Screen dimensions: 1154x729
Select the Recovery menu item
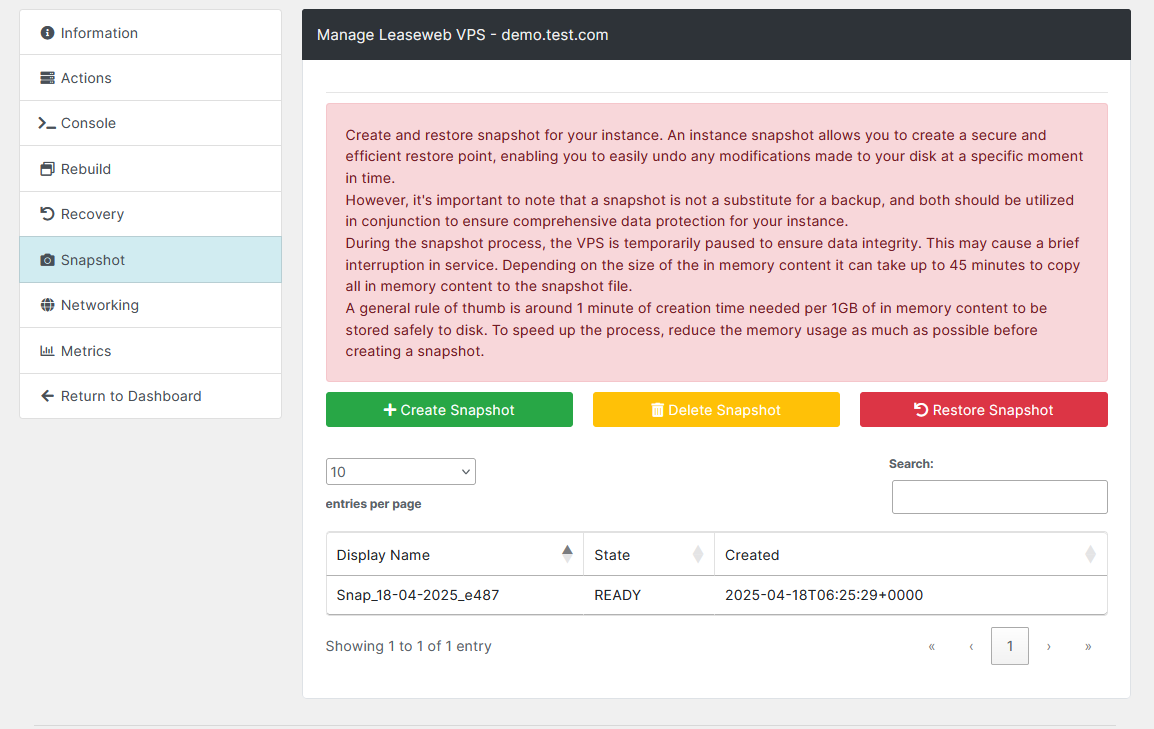click(x=150, y=214)
